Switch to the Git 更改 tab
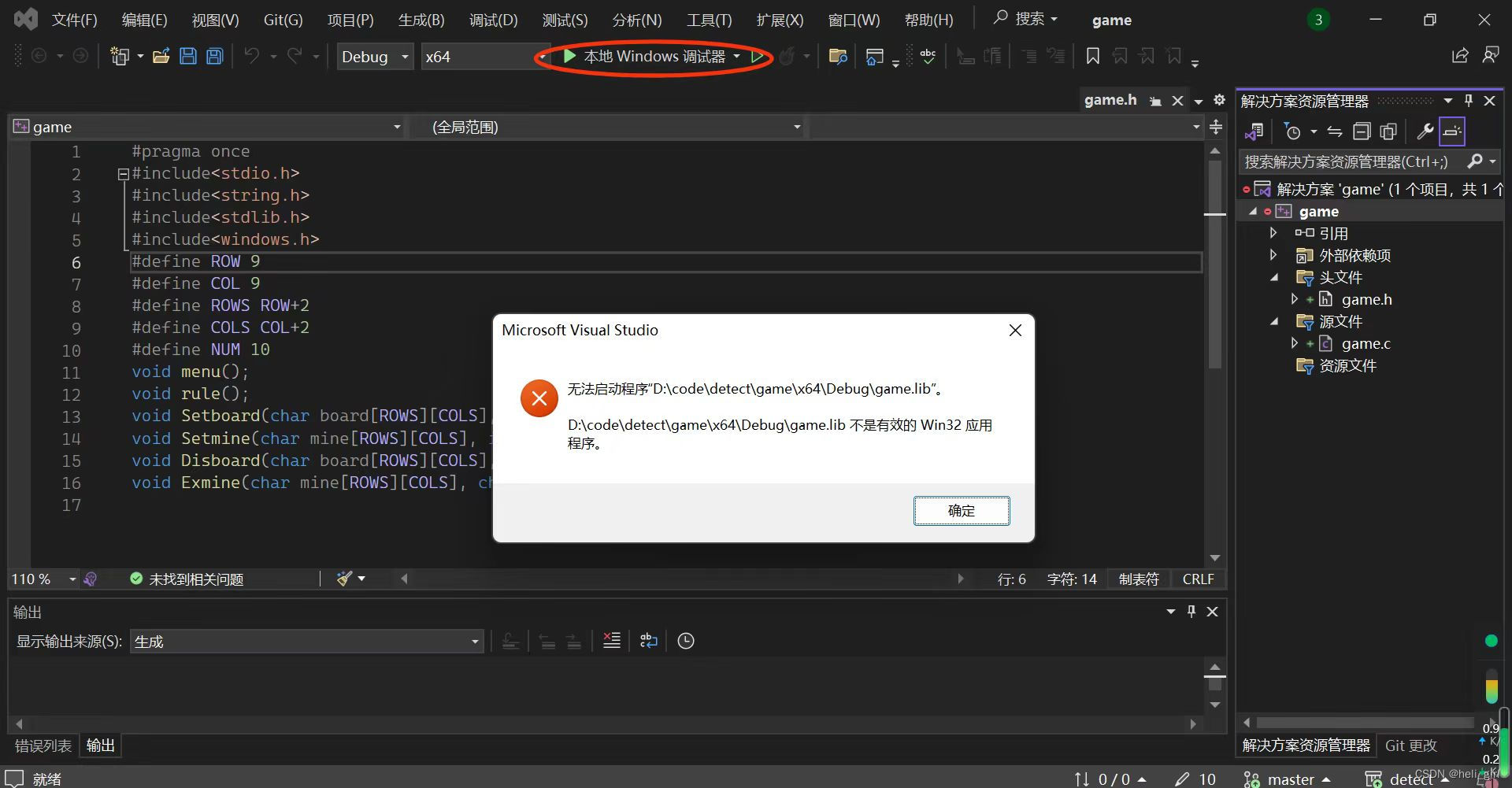The height and width of the screenshot is (788, 1512). (1410, 745)
